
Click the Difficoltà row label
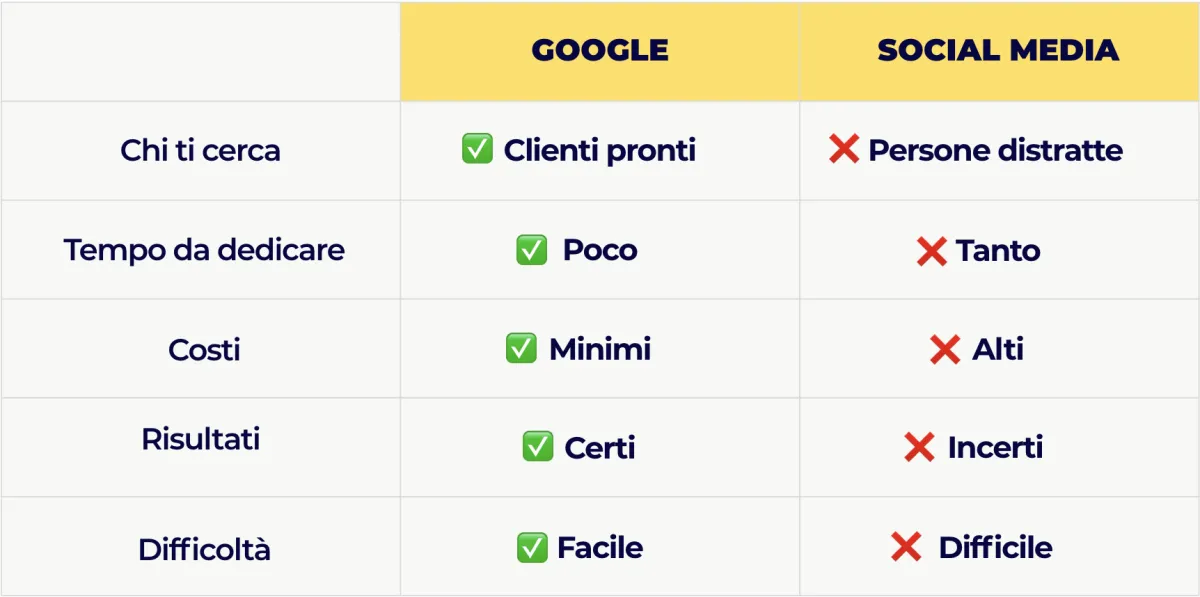tap(204, 549)
